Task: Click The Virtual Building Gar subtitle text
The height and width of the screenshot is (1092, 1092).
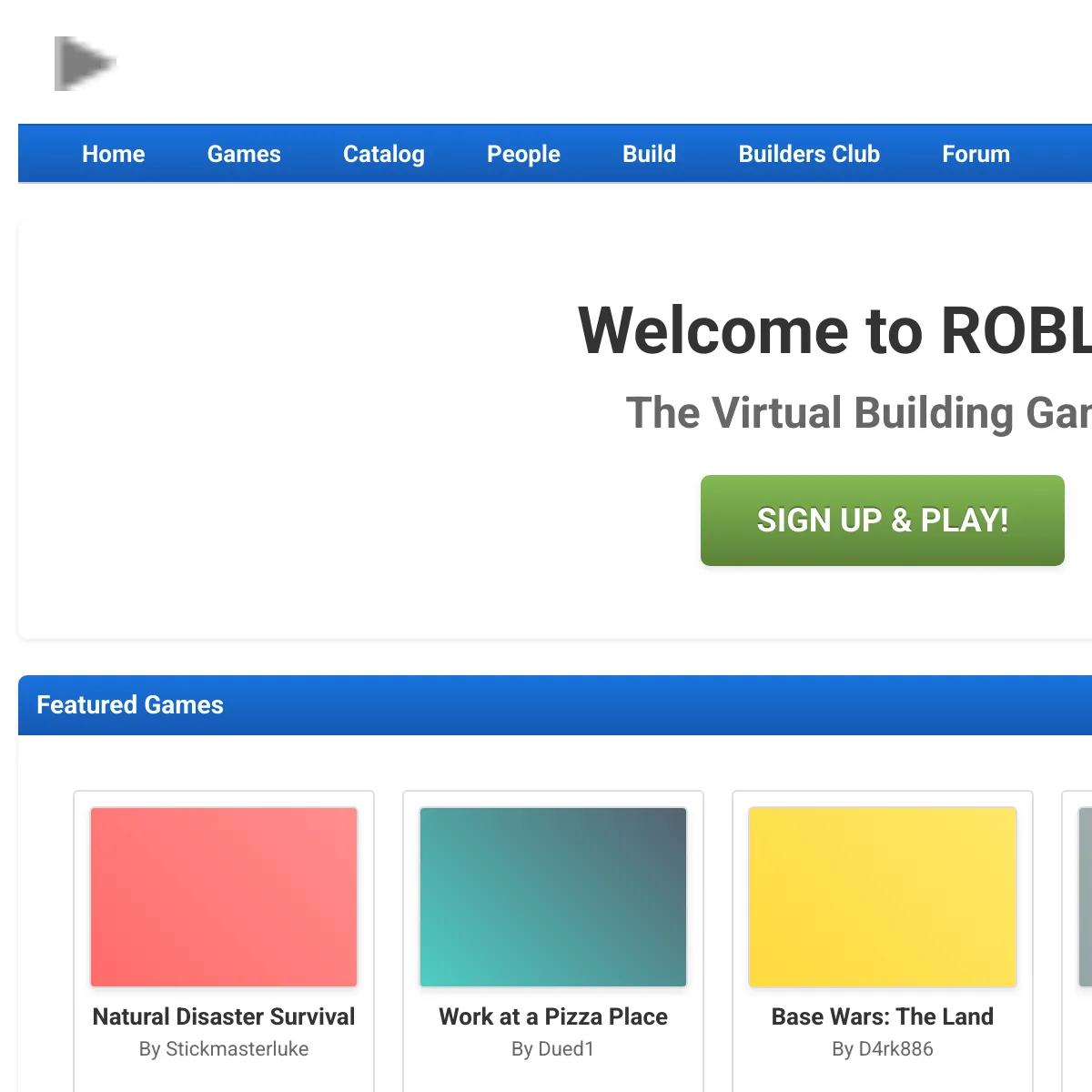Action: pyautogui.click(x=859, y=413)
